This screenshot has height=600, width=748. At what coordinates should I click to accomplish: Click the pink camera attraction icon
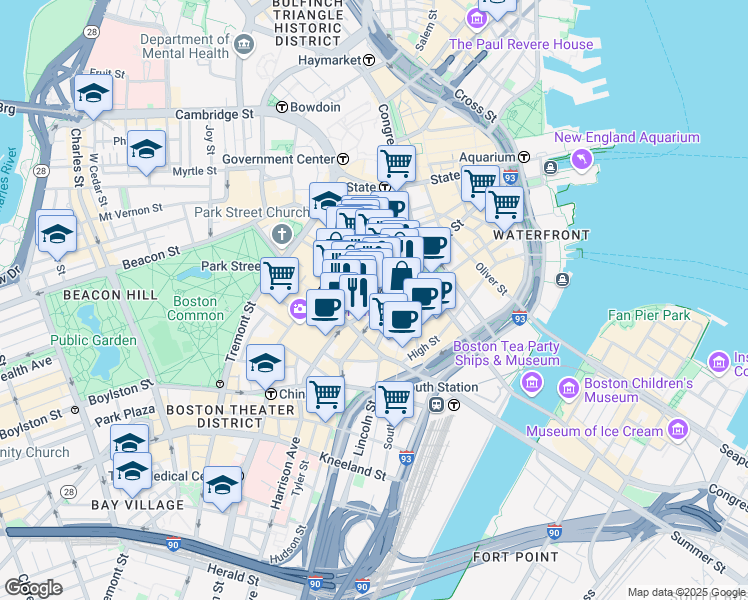(299, 310)
